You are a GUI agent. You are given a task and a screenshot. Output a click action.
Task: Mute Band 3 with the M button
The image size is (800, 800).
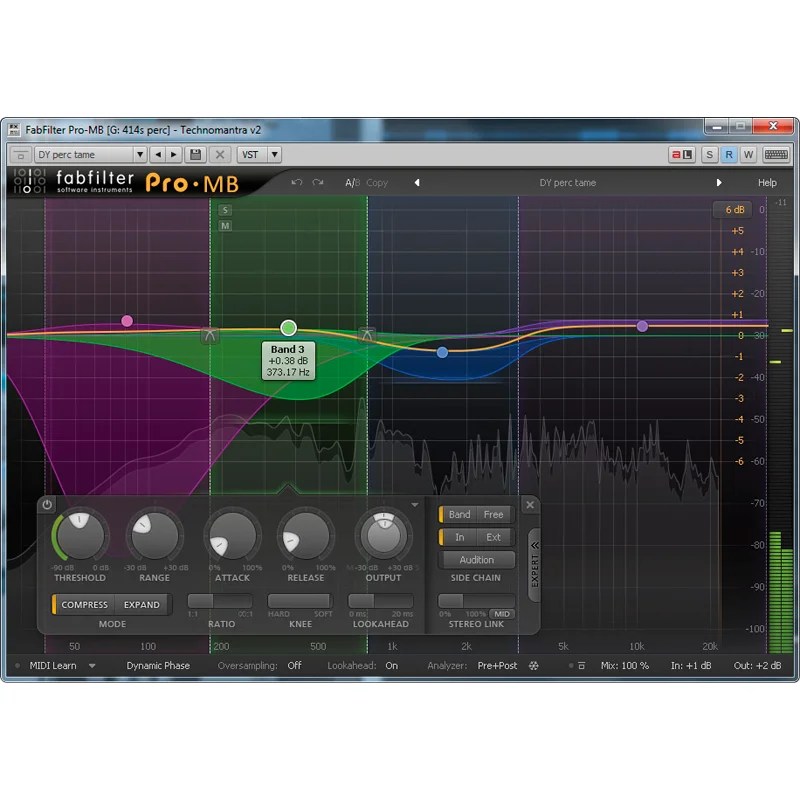coord(225,226)
